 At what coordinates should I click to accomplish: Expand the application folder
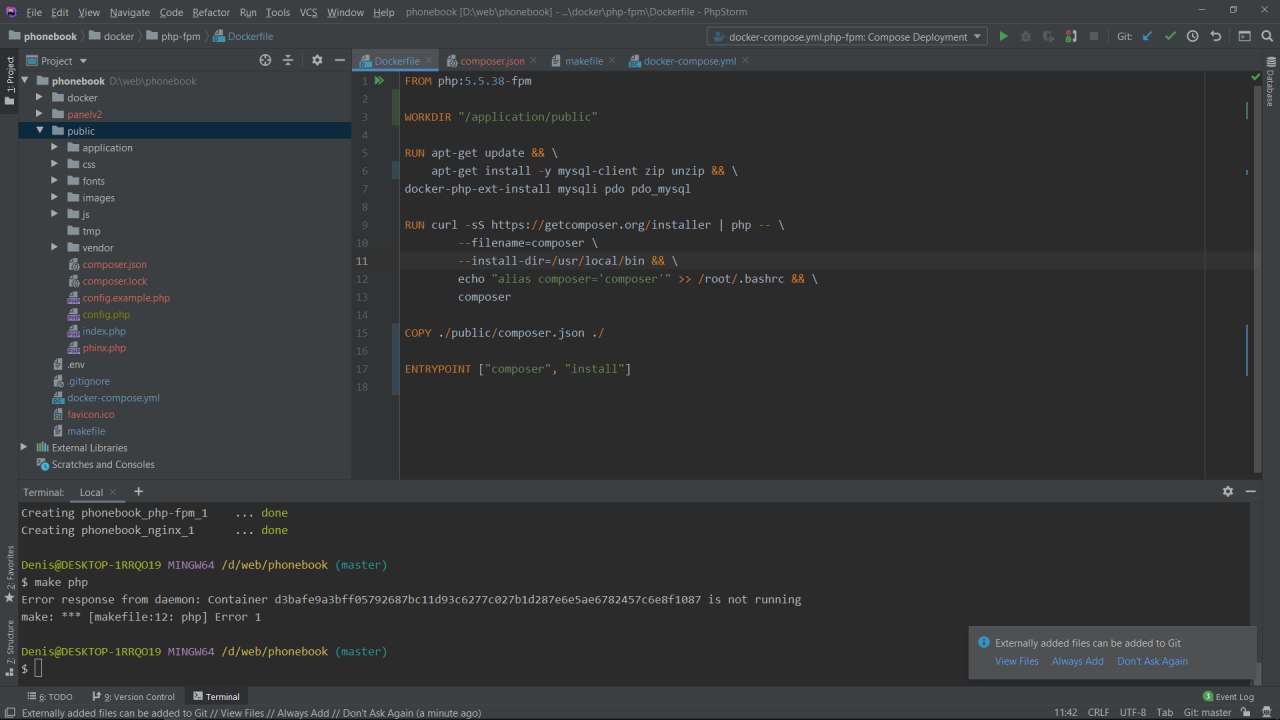point(55,147)
